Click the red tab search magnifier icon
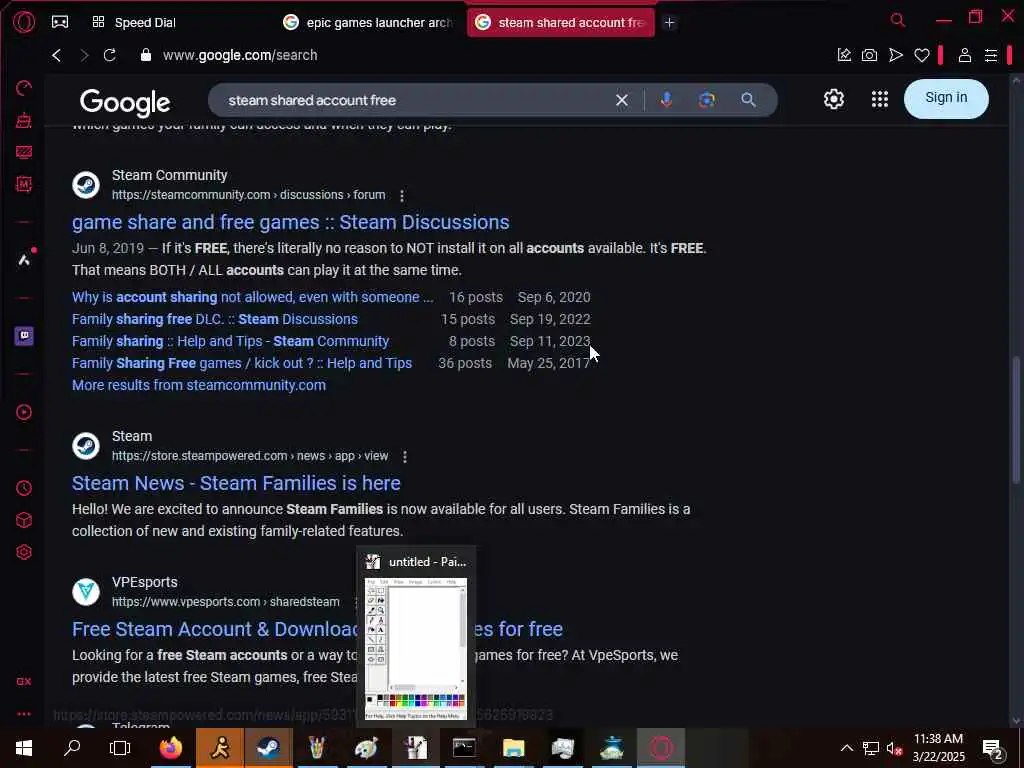Image resolution: width=1024 pixels, height=768 pixels. pos(898,20)
